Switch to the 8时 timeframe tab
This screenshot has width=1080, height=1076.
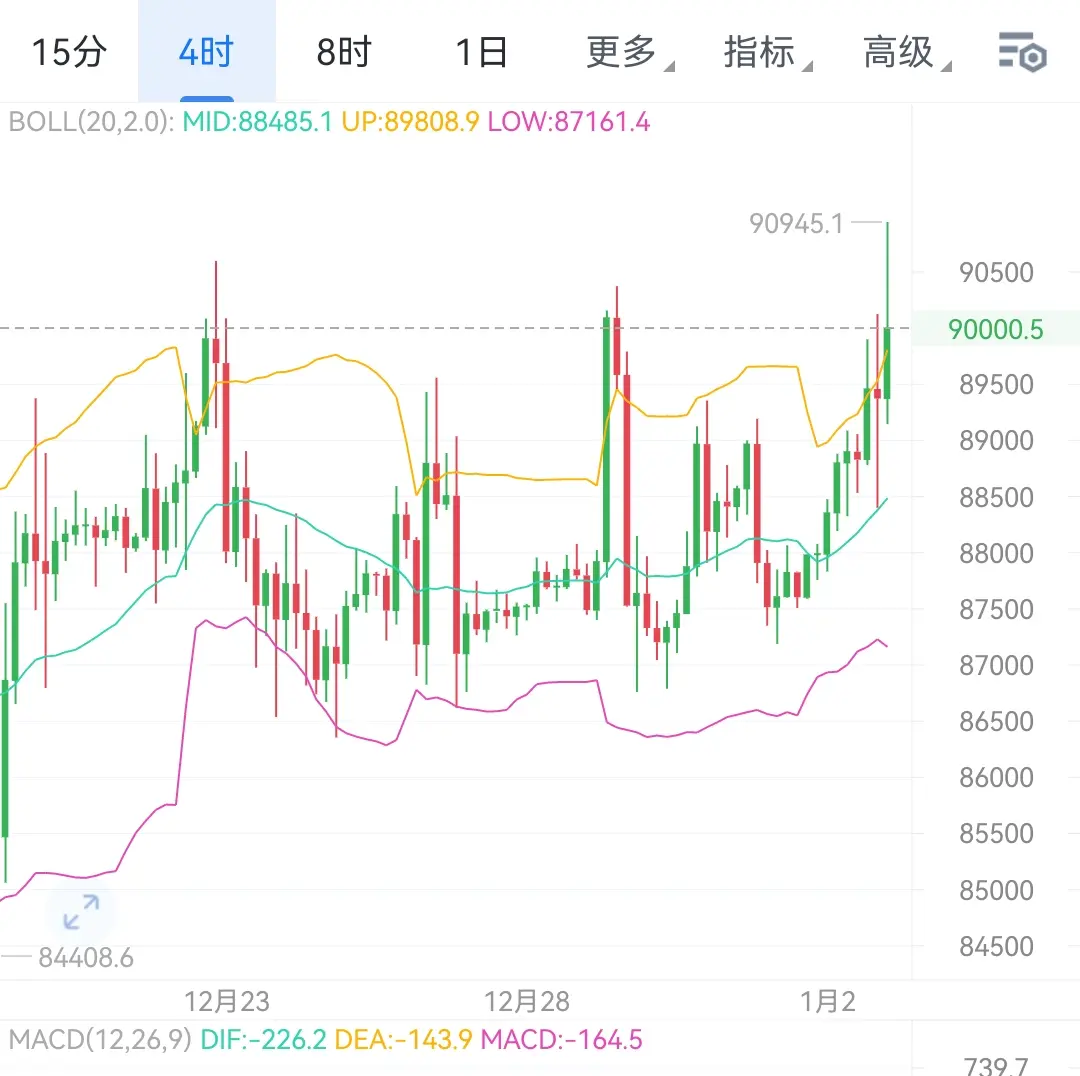(x=344, y=52)
